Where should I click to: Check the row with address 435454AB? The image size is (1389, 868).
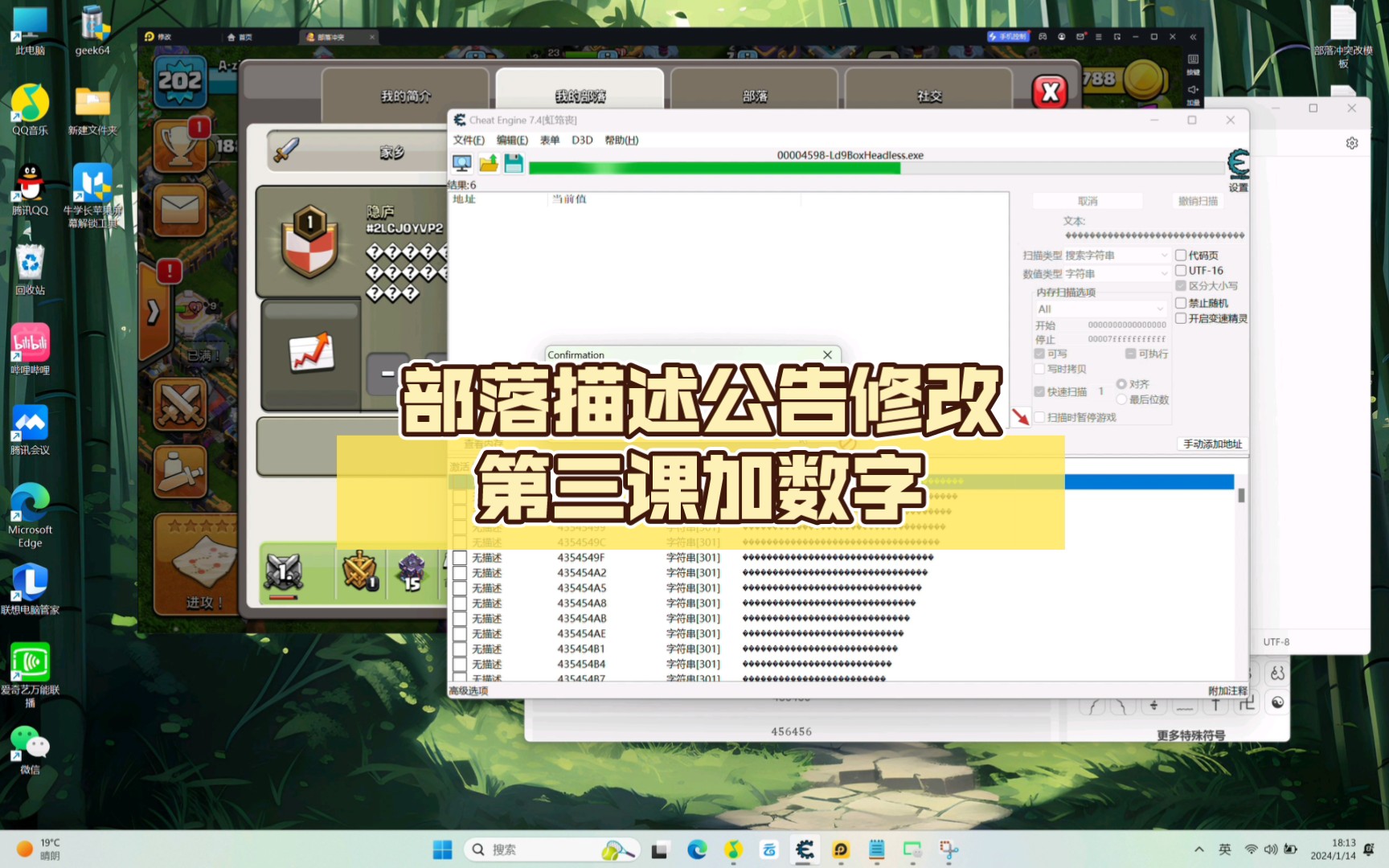pyautogui.click(x=460, y=619)
